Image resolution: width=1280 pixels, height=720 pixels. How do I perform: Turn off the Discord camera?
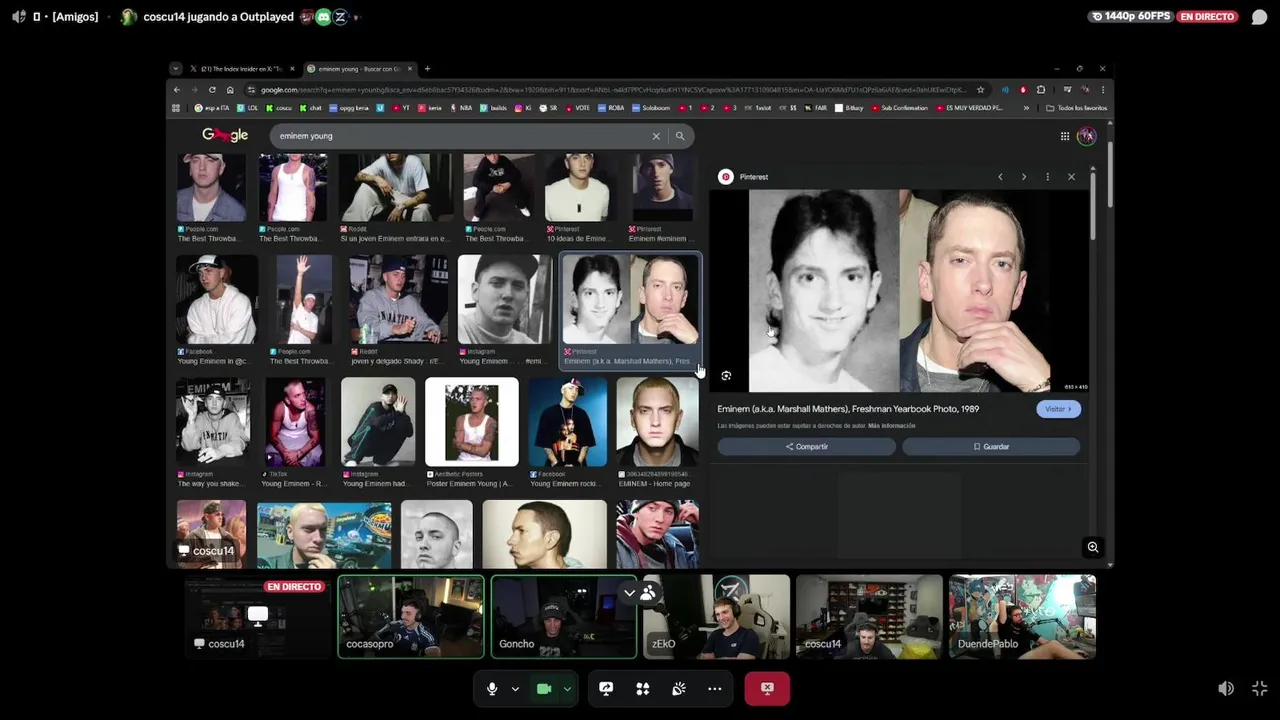pyautogui.click(x=544, y=688)
